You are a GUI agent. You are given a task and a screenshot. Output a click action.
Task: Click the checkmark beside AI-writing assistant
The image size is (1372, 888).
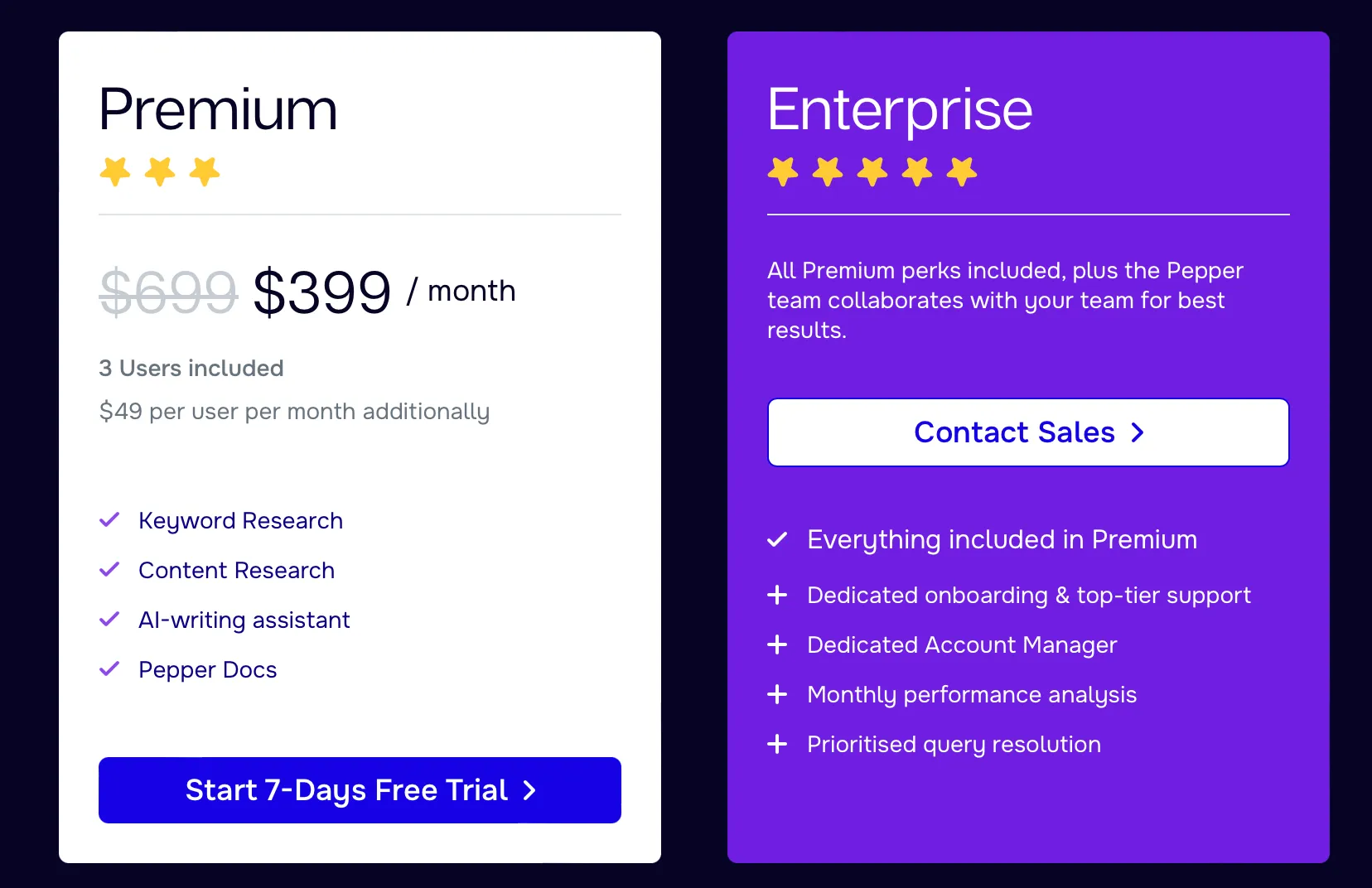pyautogui.click(x=109, y=620)
